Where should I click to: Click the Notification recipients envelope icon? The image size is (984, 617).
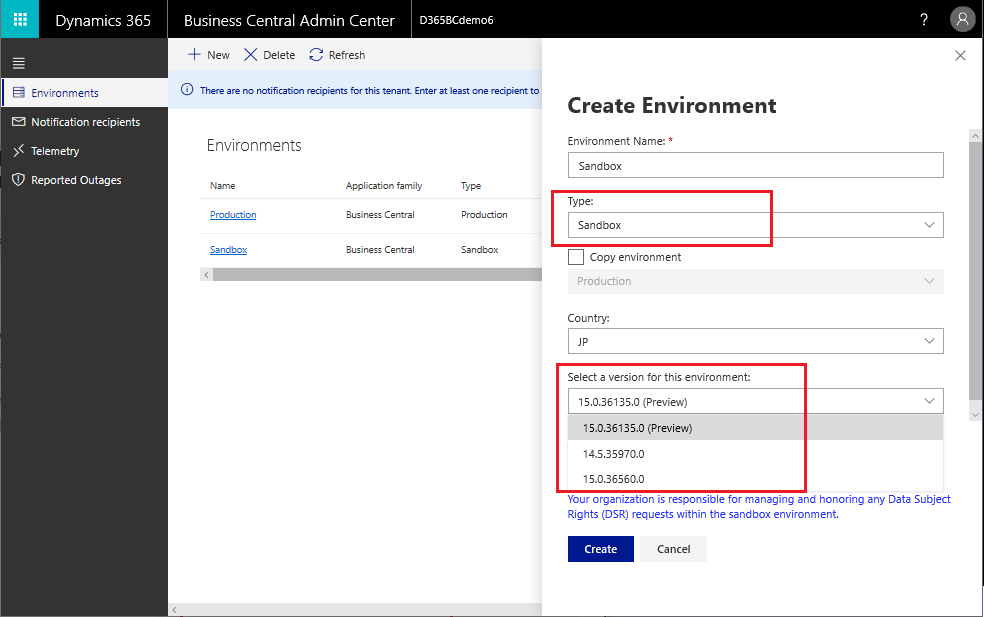click(x=19, y=122)
